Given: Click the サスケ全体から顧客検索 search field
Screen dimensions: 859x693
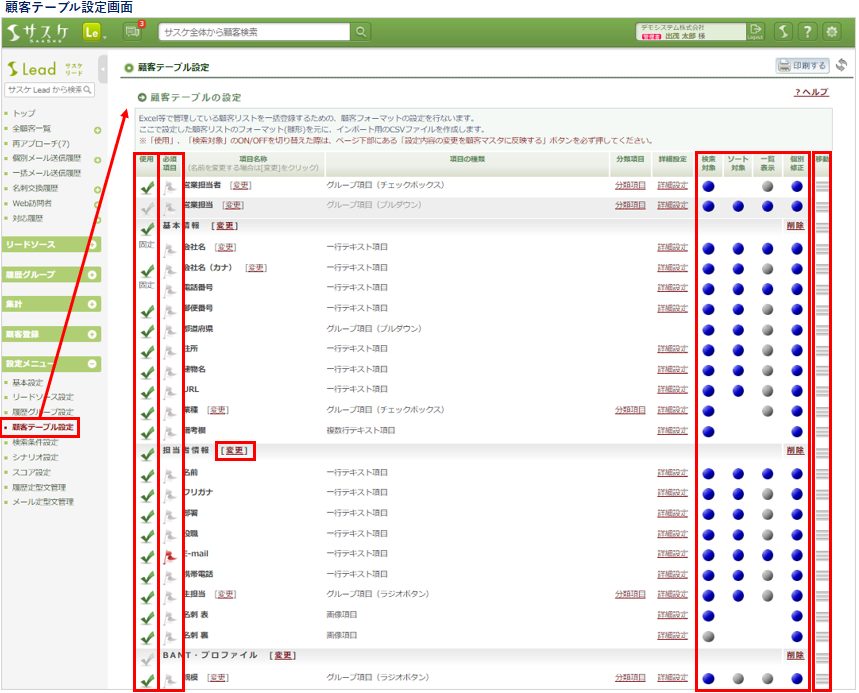Looking at the screenshot, I should coord(255,32).
